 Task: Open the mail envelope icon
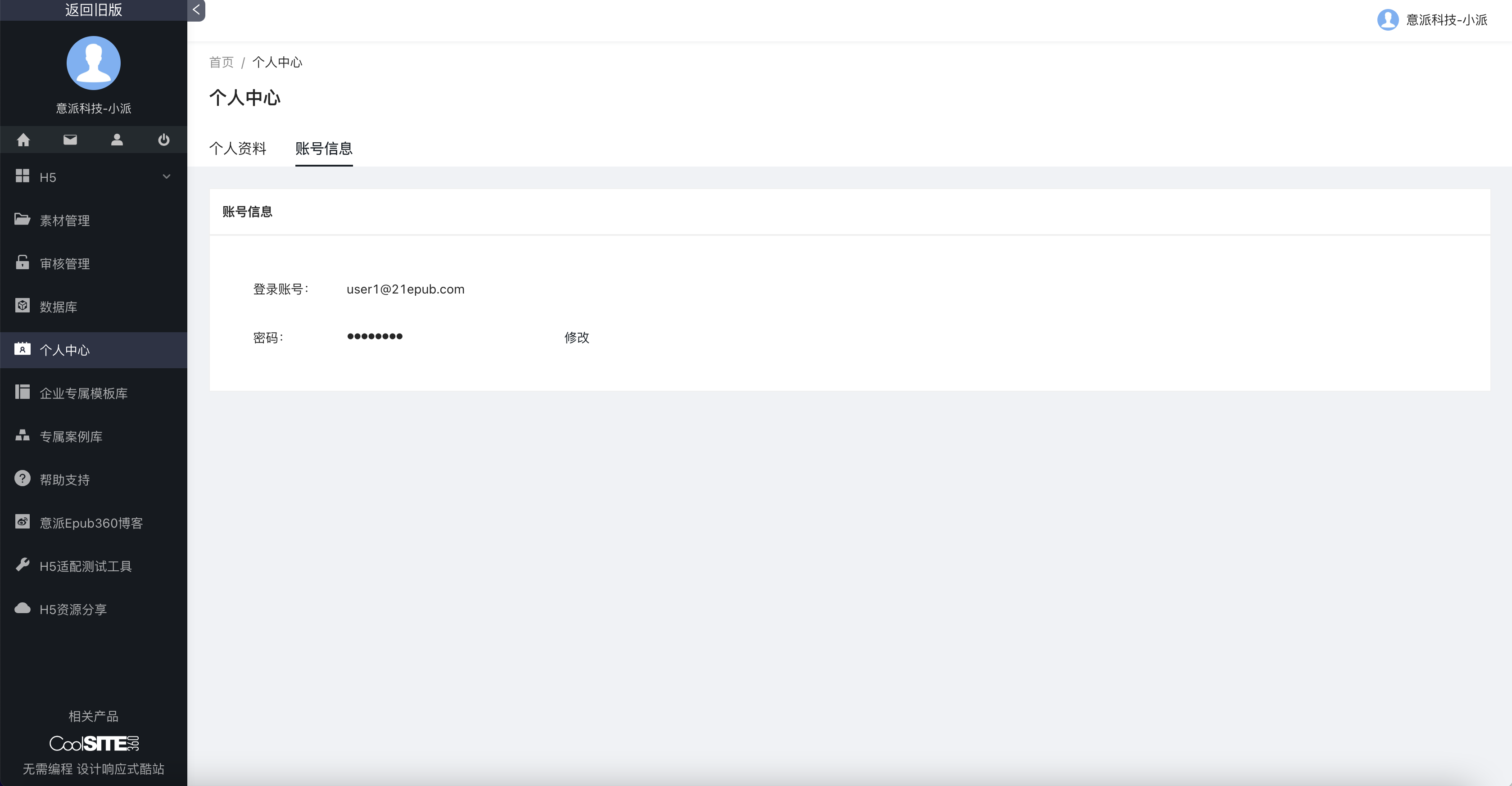coord(70,140)
